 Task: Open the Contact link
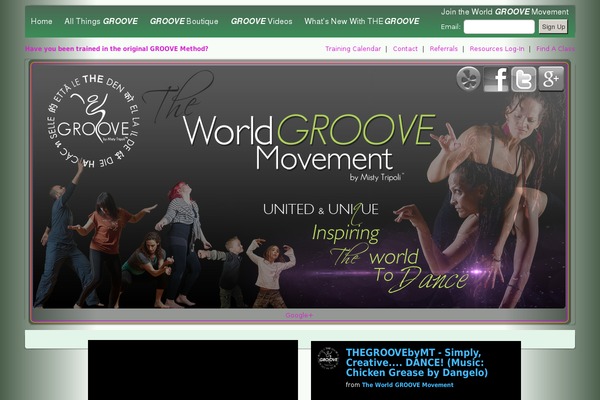(x=405, y=49)
